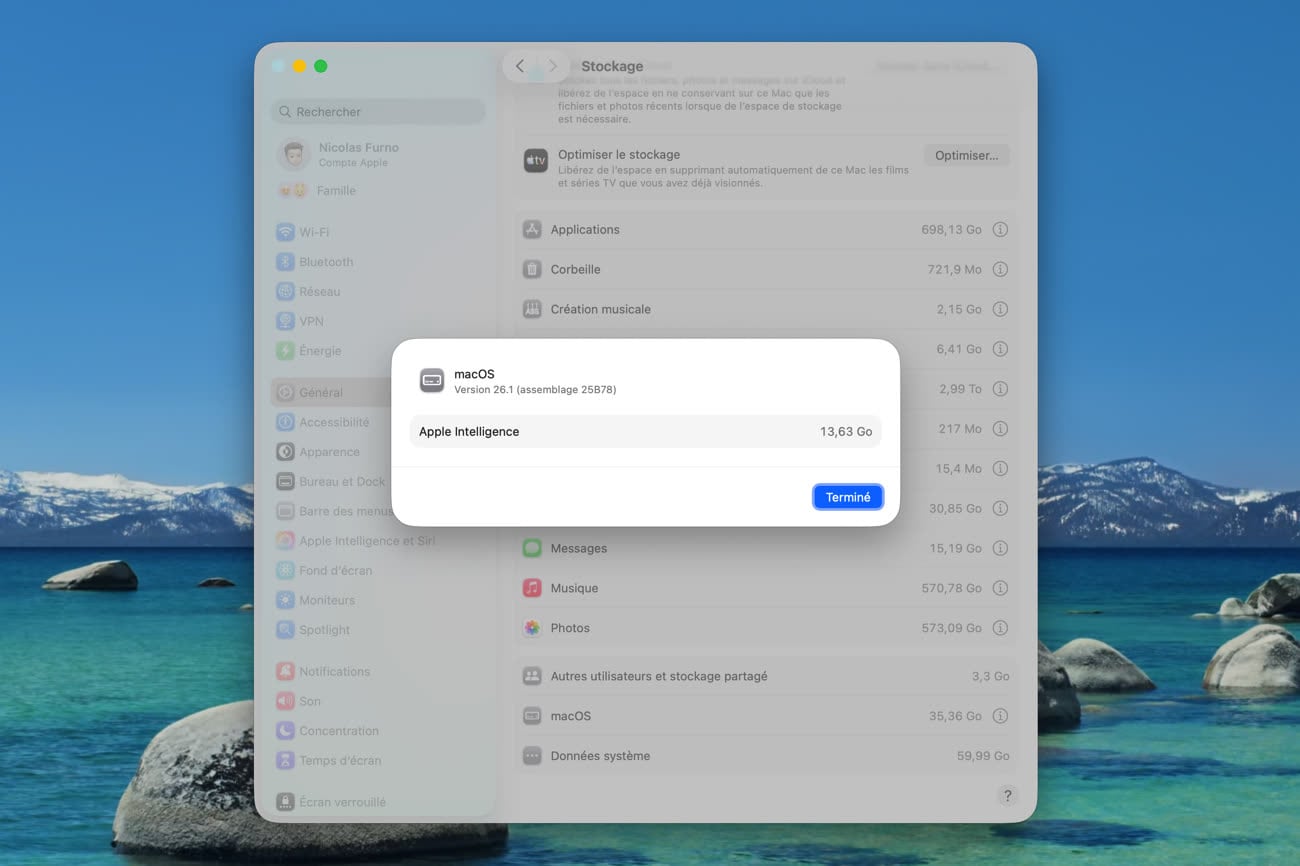Open info for Création musicale

point(1000,310)
